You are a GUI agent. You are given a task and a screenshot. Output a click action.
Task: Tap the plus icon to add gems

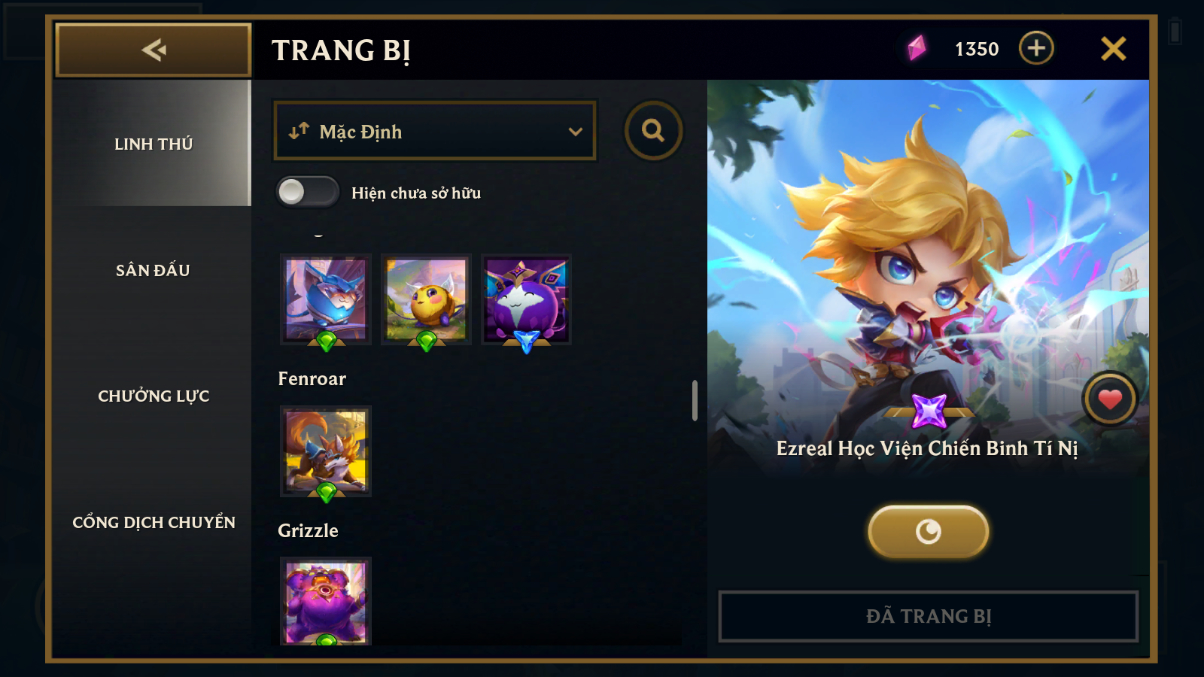(1036, 48)
